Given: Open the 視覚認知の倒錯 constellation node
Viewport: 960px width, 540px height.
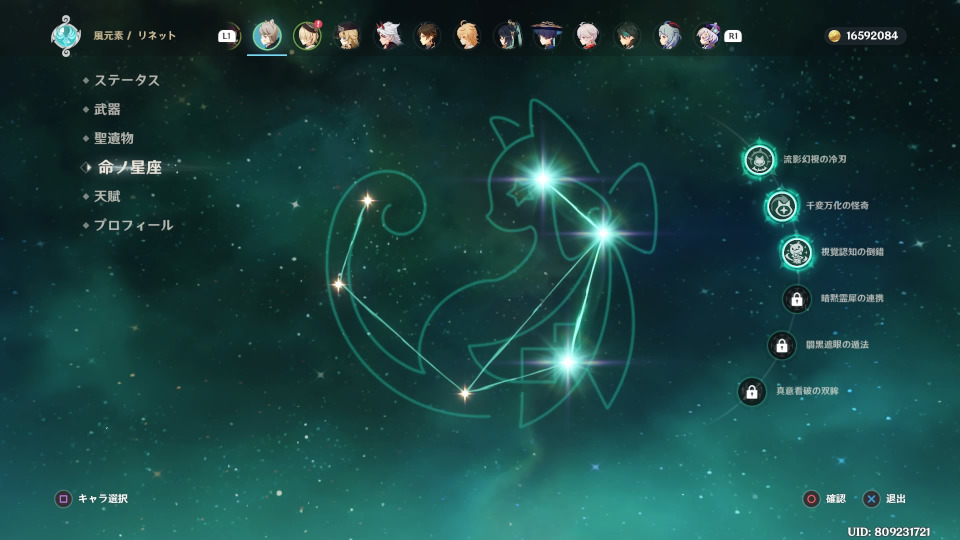Looking at the screenshot, I should pyautogui.click(x=797, y=252).
